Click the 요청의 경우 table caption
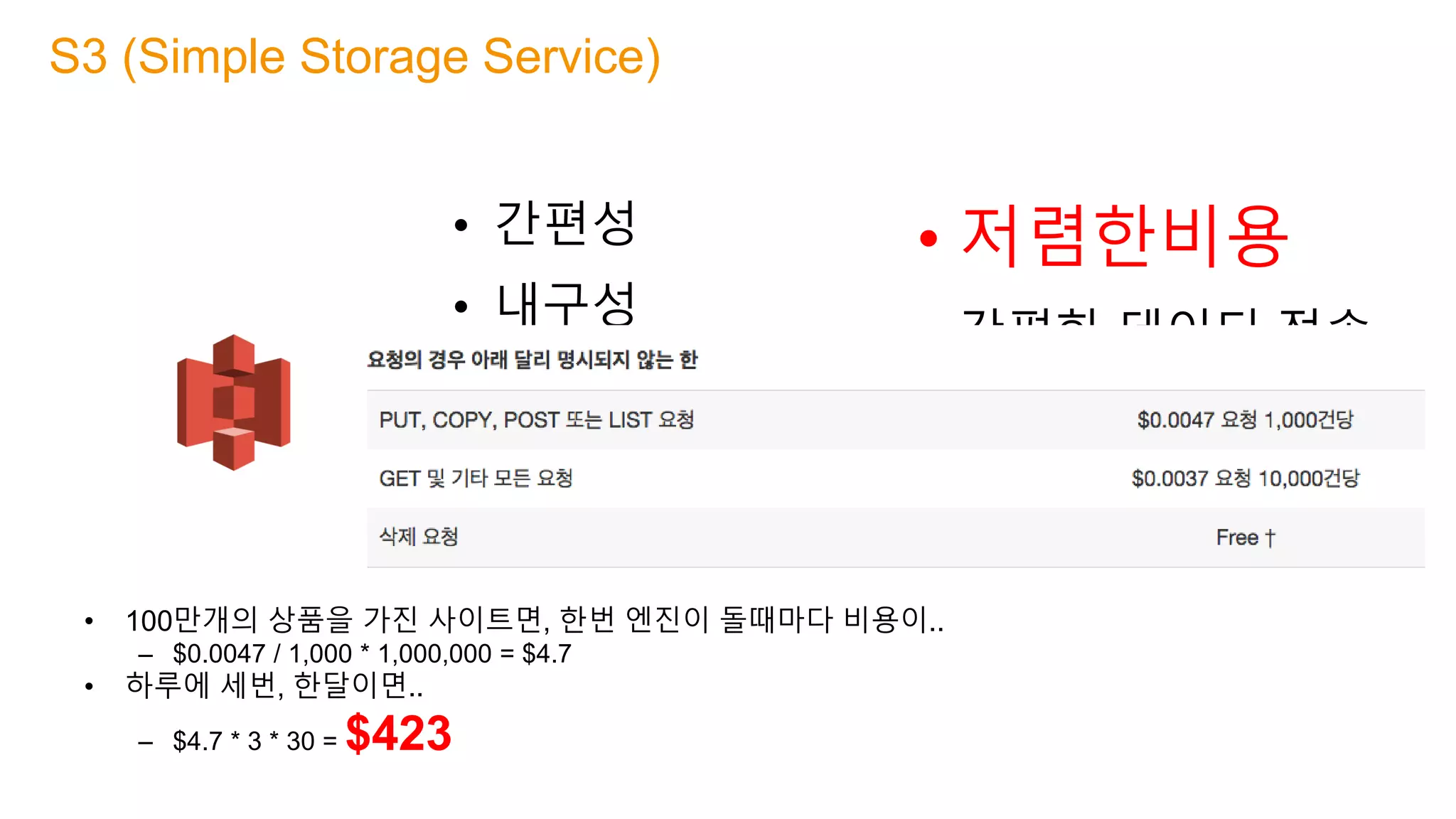1456x819 pixels. 532,360
